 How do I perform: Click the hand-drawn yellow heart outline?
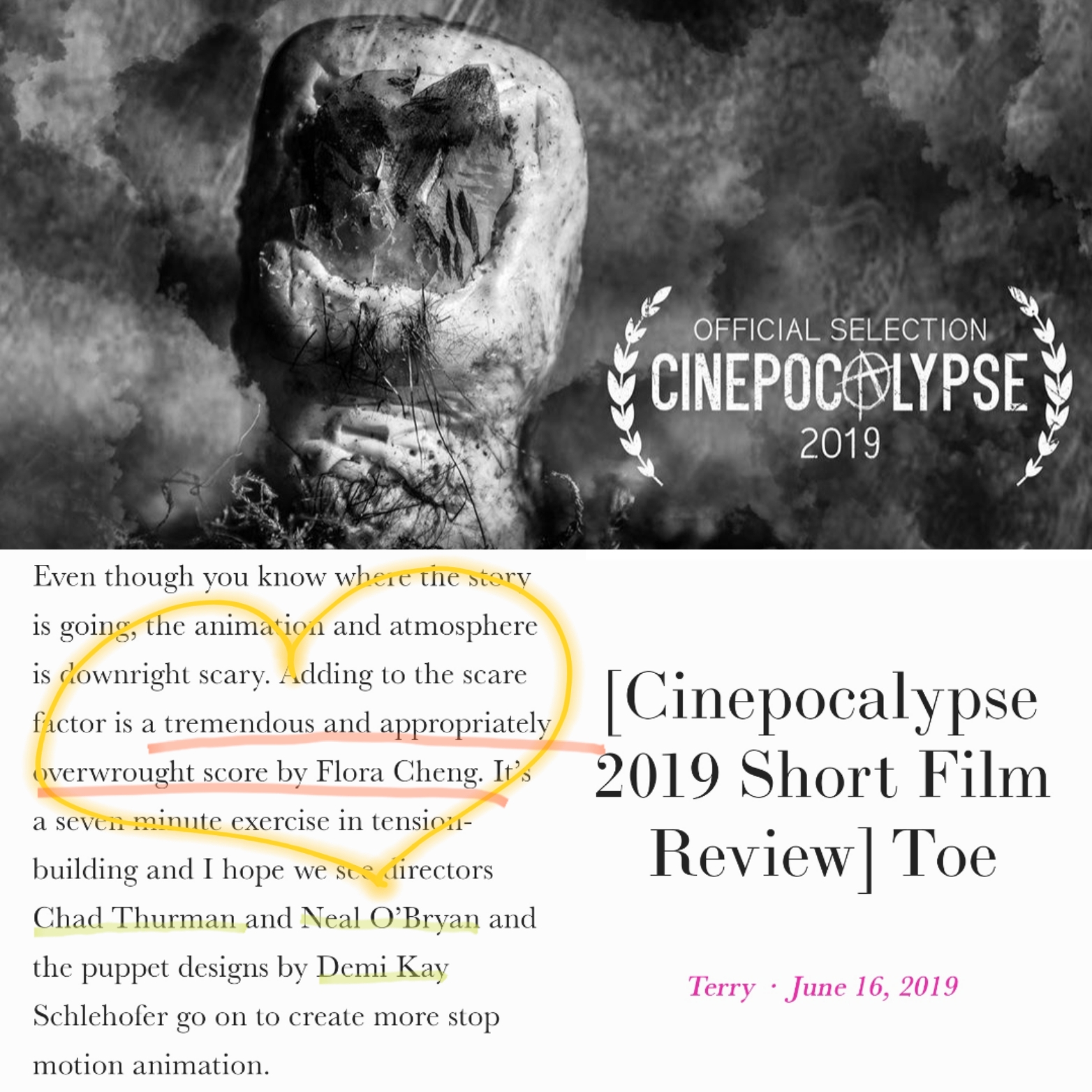click(303, 726)
